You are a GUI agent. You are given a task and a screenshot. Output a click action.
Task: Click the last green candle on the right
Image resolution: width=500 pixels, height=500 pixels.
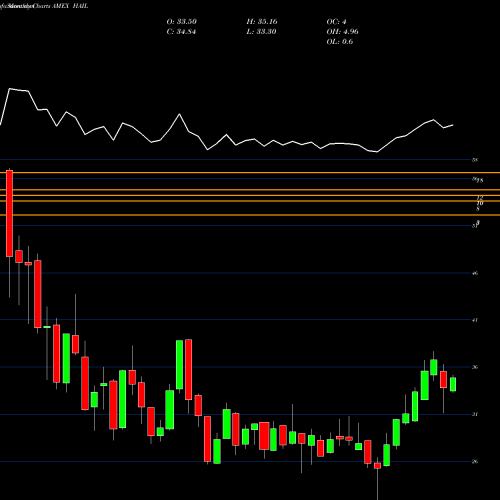coord(453,384)
